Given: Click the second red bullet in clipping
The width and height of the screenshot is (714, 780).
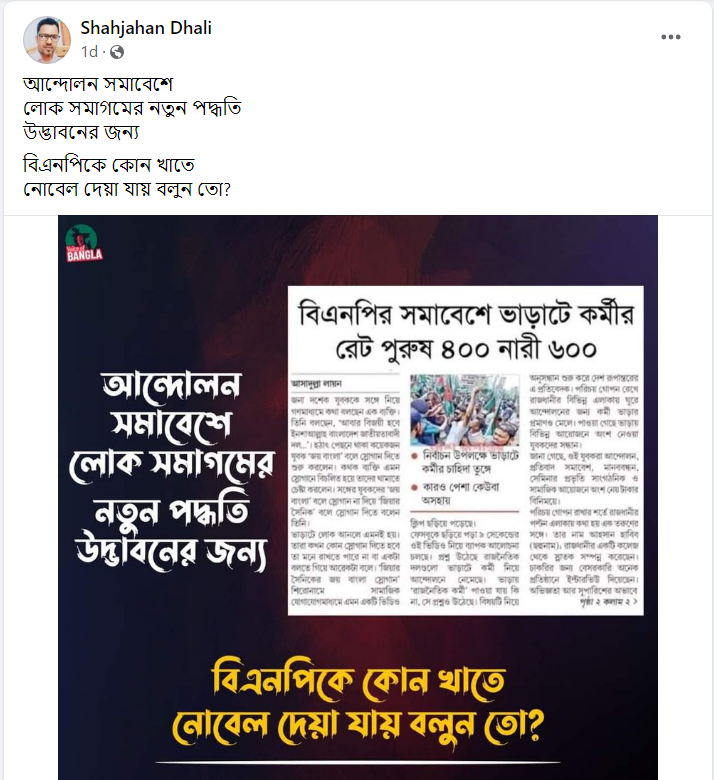Looking at the screenshot, I should coord(414,487).
